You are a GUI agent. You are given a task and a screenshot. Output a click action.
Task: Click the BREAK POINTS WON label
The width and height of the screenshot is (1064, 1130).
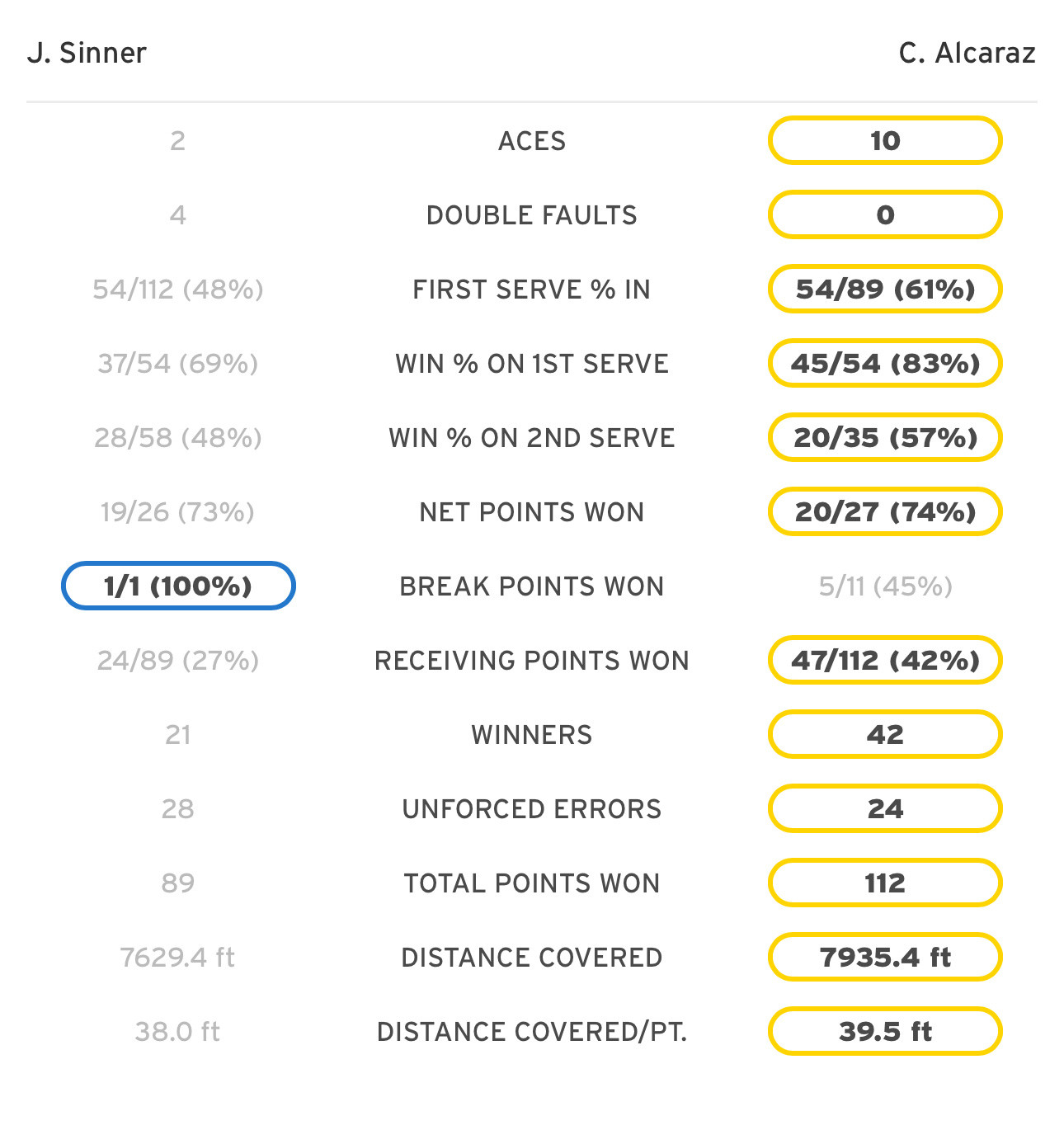point(532,586)
